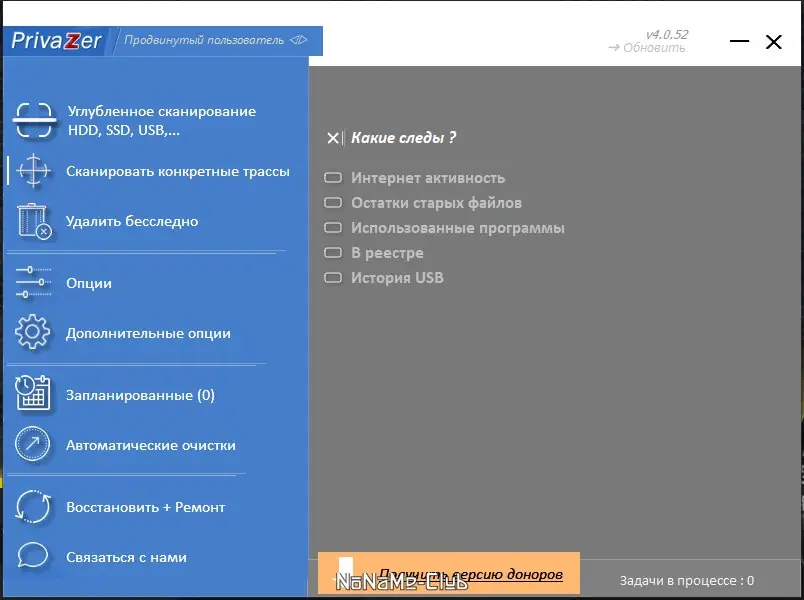
Task: Enable Остатки старых файлов checkbox
Action: [x=333, y=203]
